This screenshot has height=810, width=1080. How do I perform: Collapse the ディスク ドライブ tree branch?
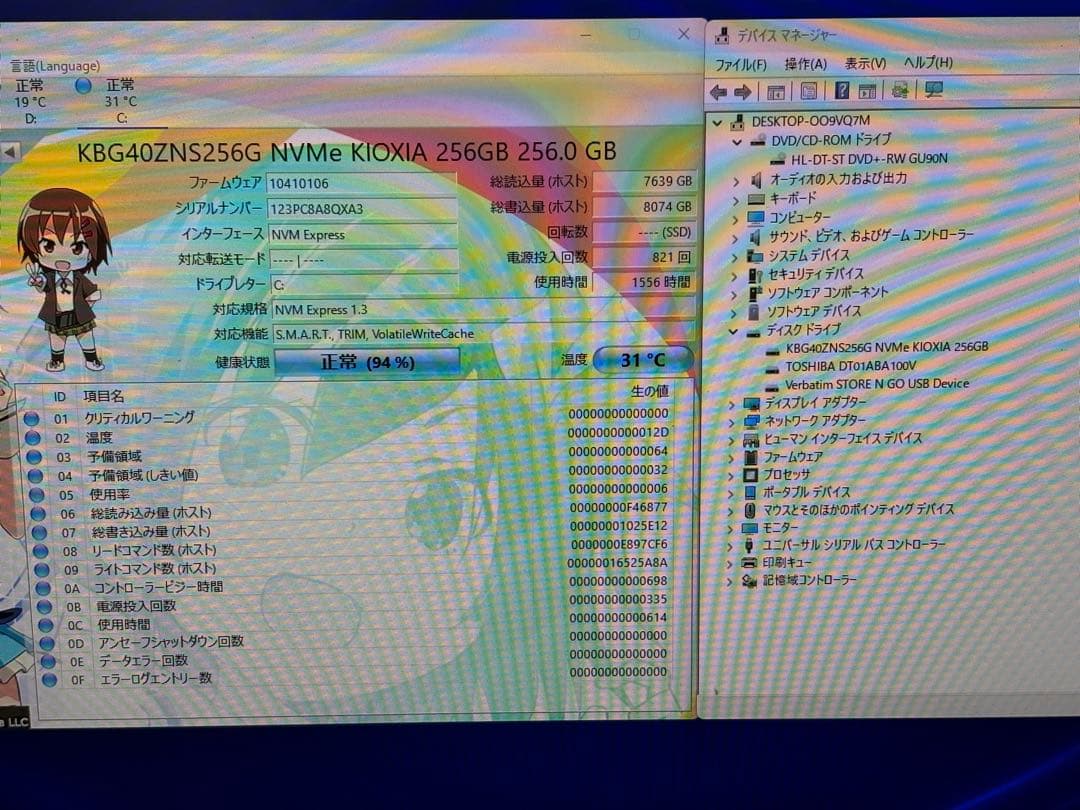tap(733, 329)
